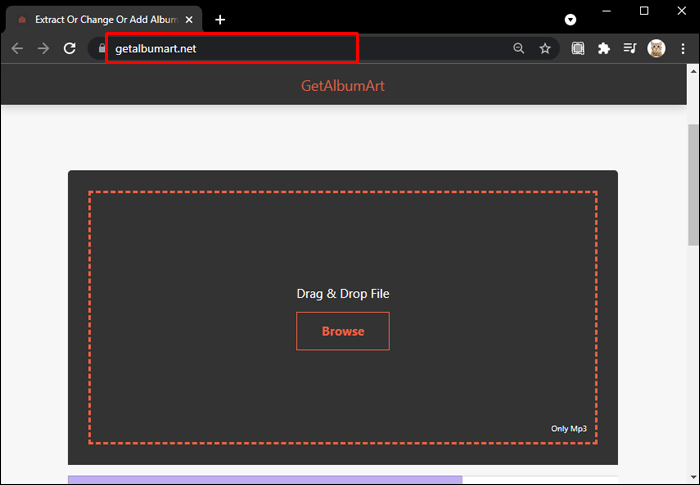Open the user profile avatar

656,48
